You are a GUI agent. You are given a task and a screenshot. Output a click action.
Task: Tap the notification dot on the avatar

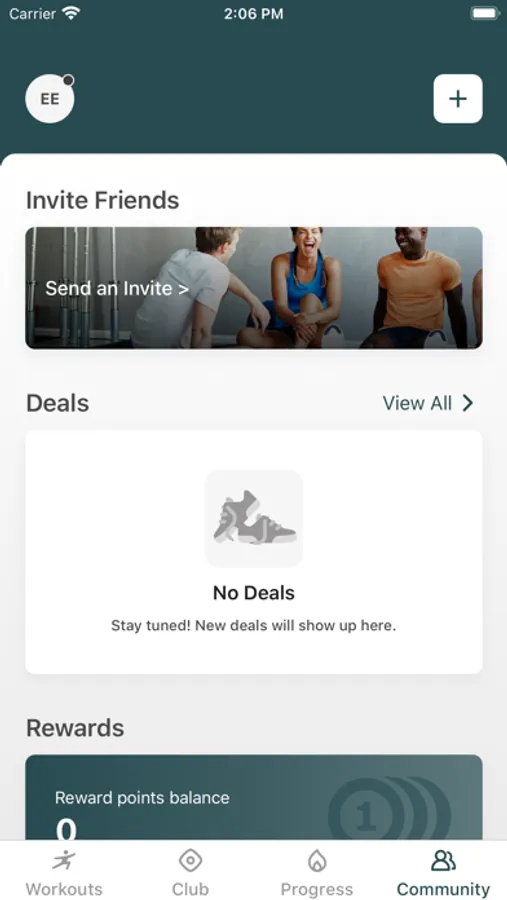point(68,80)
